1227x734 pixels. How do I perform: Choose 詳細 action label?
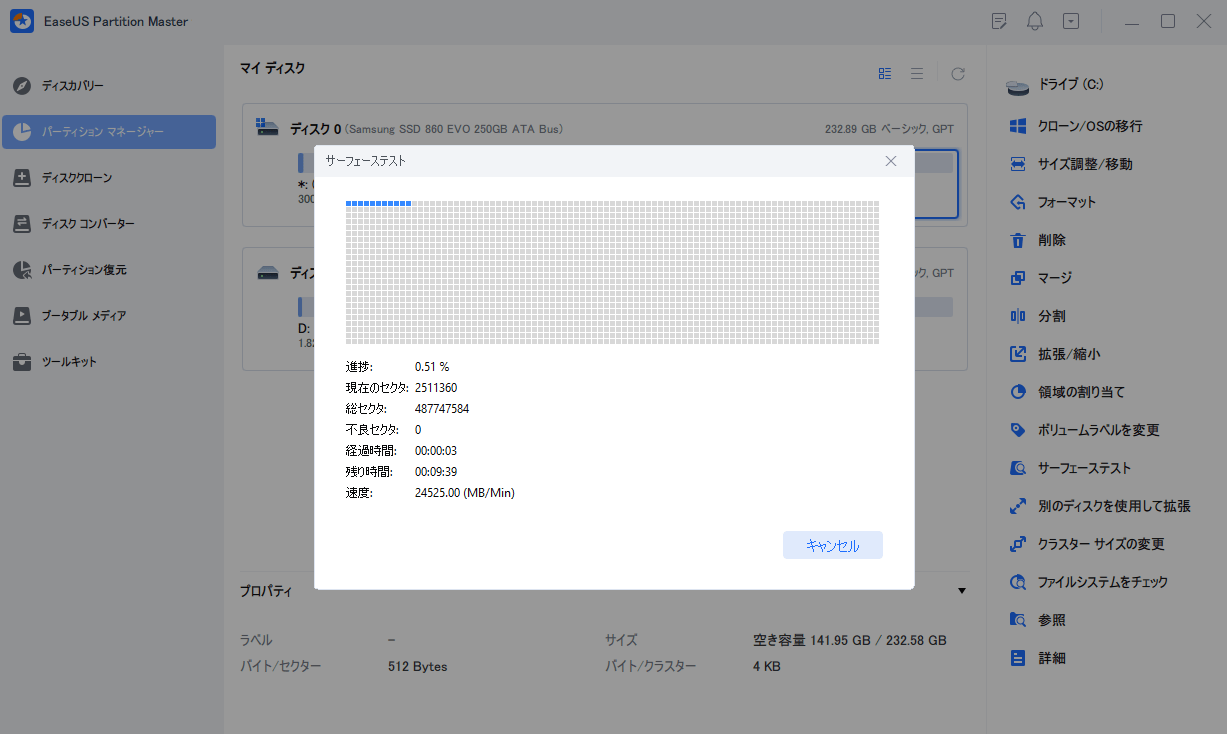tap(1052, 658)
